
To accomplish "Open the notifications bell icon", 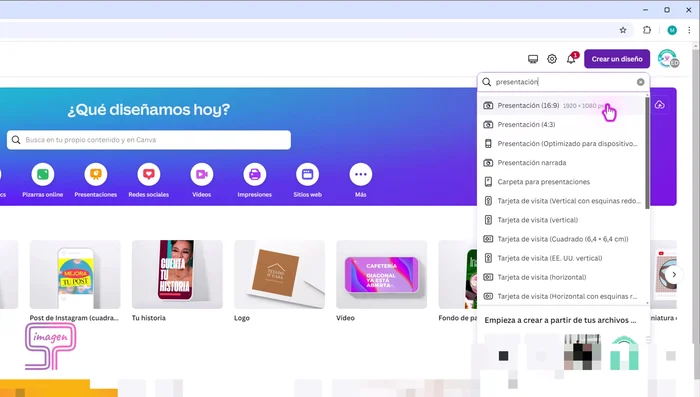I will pyautogui.click(x=571, y=59).
